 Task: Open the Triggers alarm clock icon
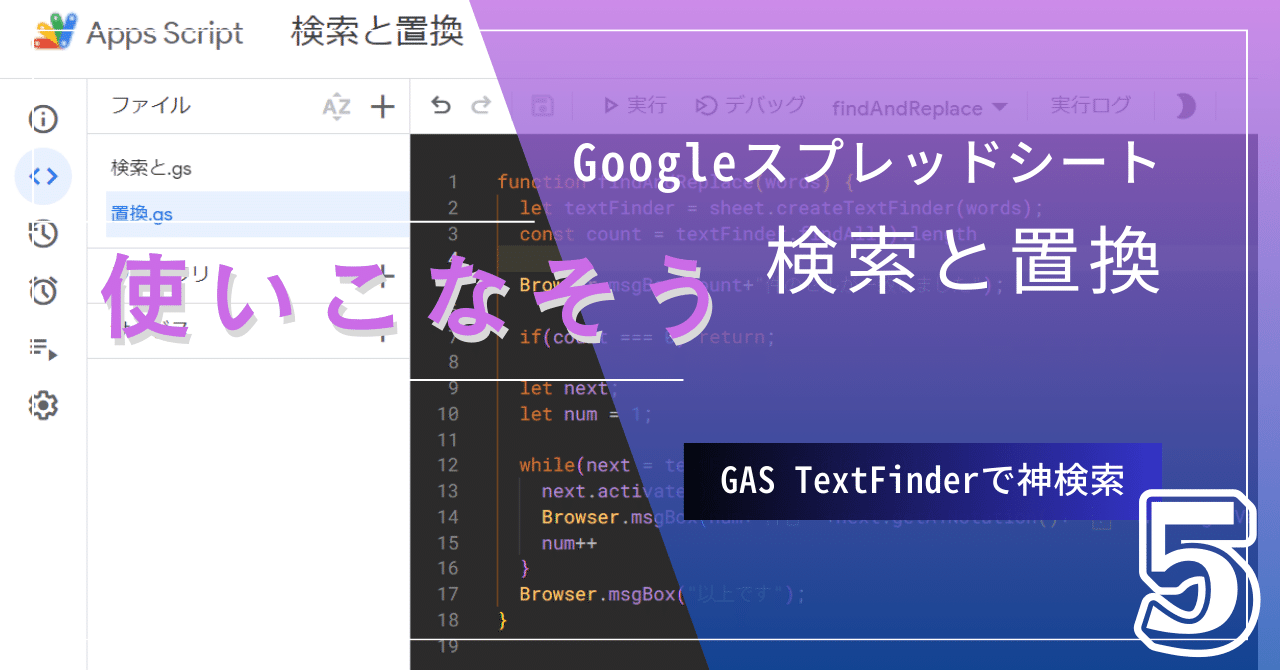(43, 291)
